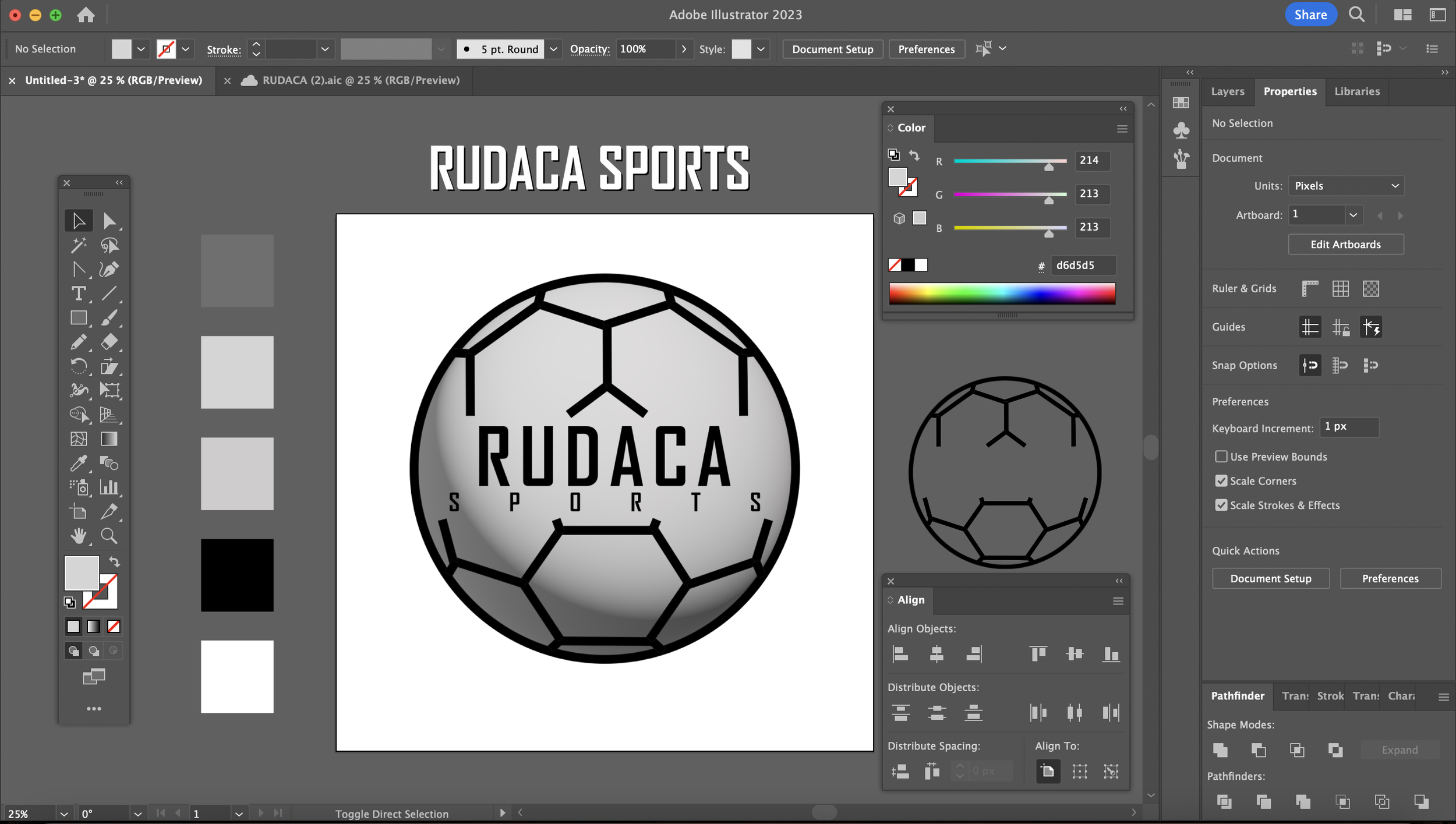Click the hex color input field
Image resolution: width=1456 pixels, height=824 pixels.
(x=1082, y=266)
